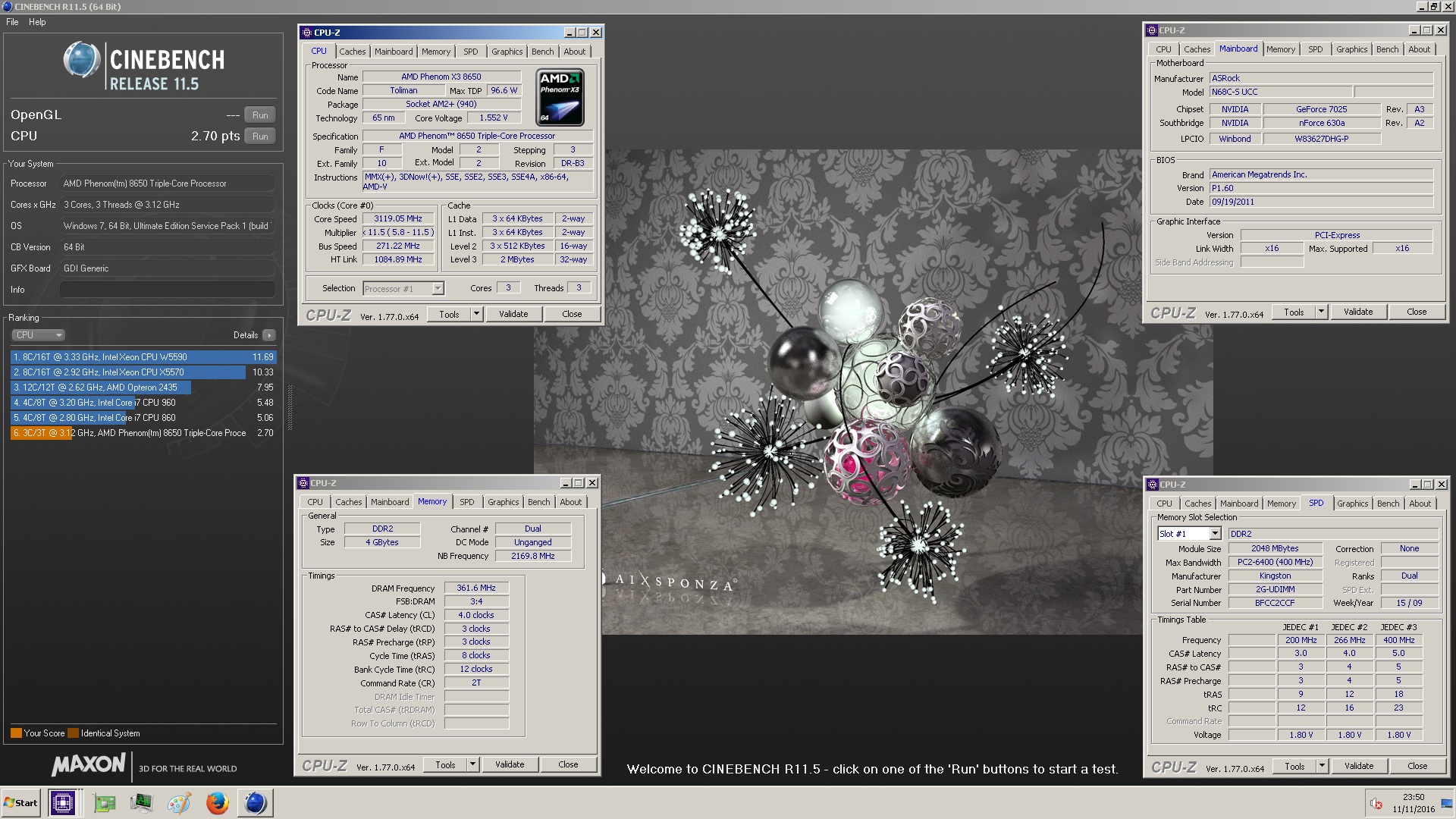Click the Cinebench title bar icon
Viewport: 1456px width, 819px height.
(7, 6)
